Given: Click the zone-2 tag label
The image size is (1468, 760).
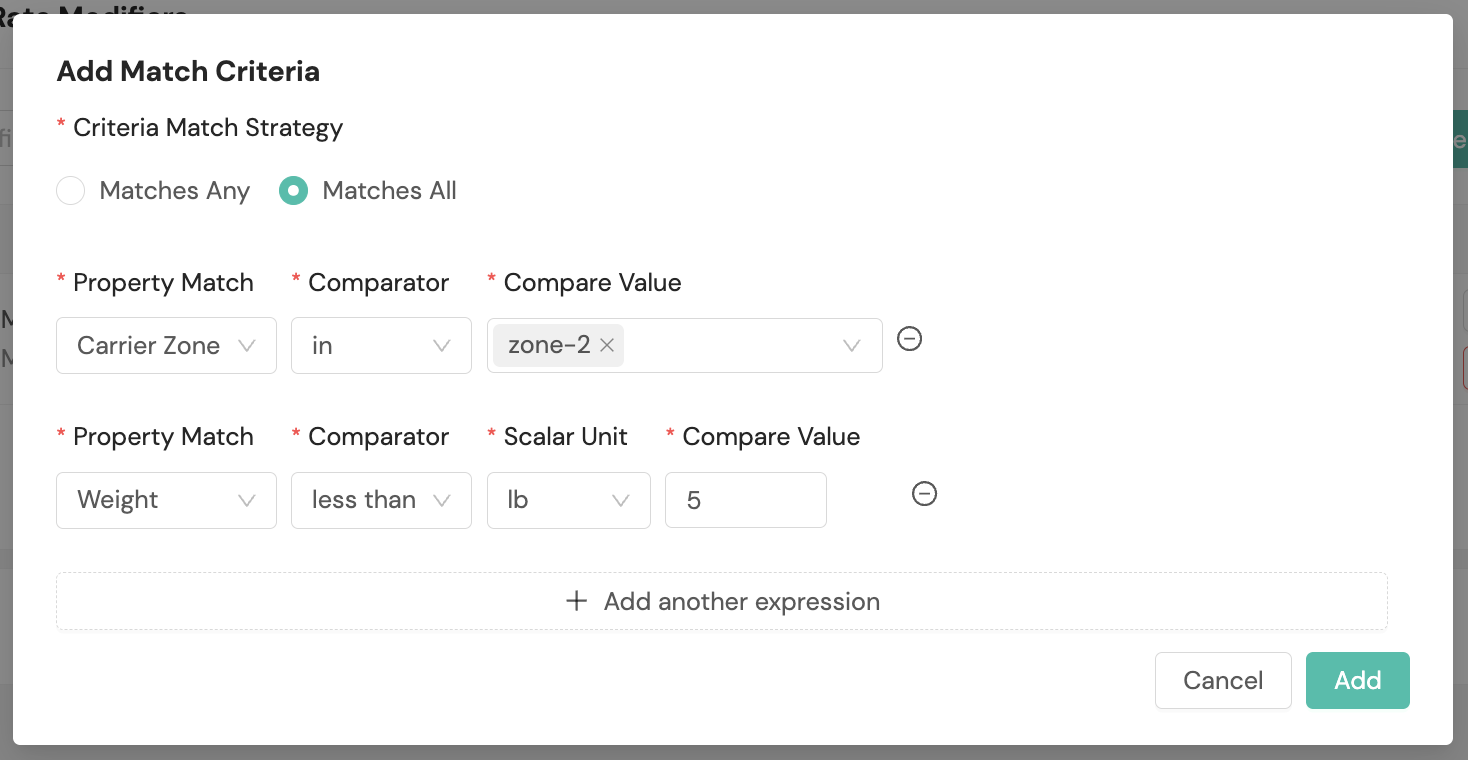Looking at the screenshot, I should [548, 345].
